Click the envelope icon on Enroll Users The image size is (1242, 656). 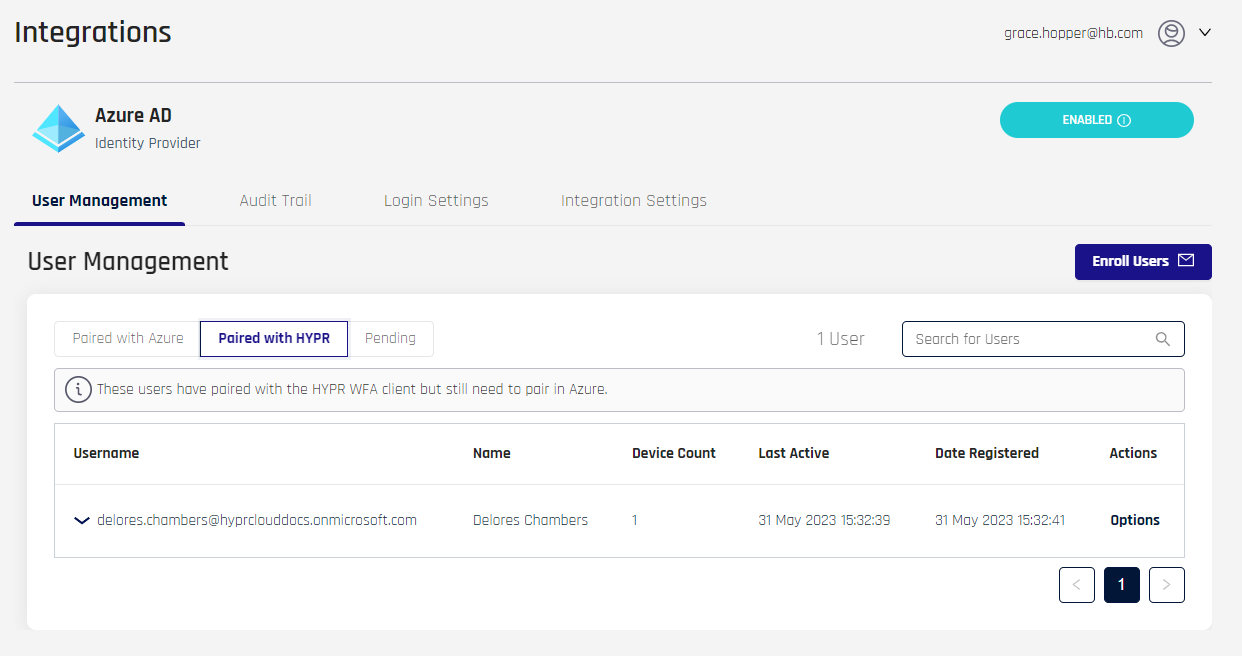(1186, 261)
